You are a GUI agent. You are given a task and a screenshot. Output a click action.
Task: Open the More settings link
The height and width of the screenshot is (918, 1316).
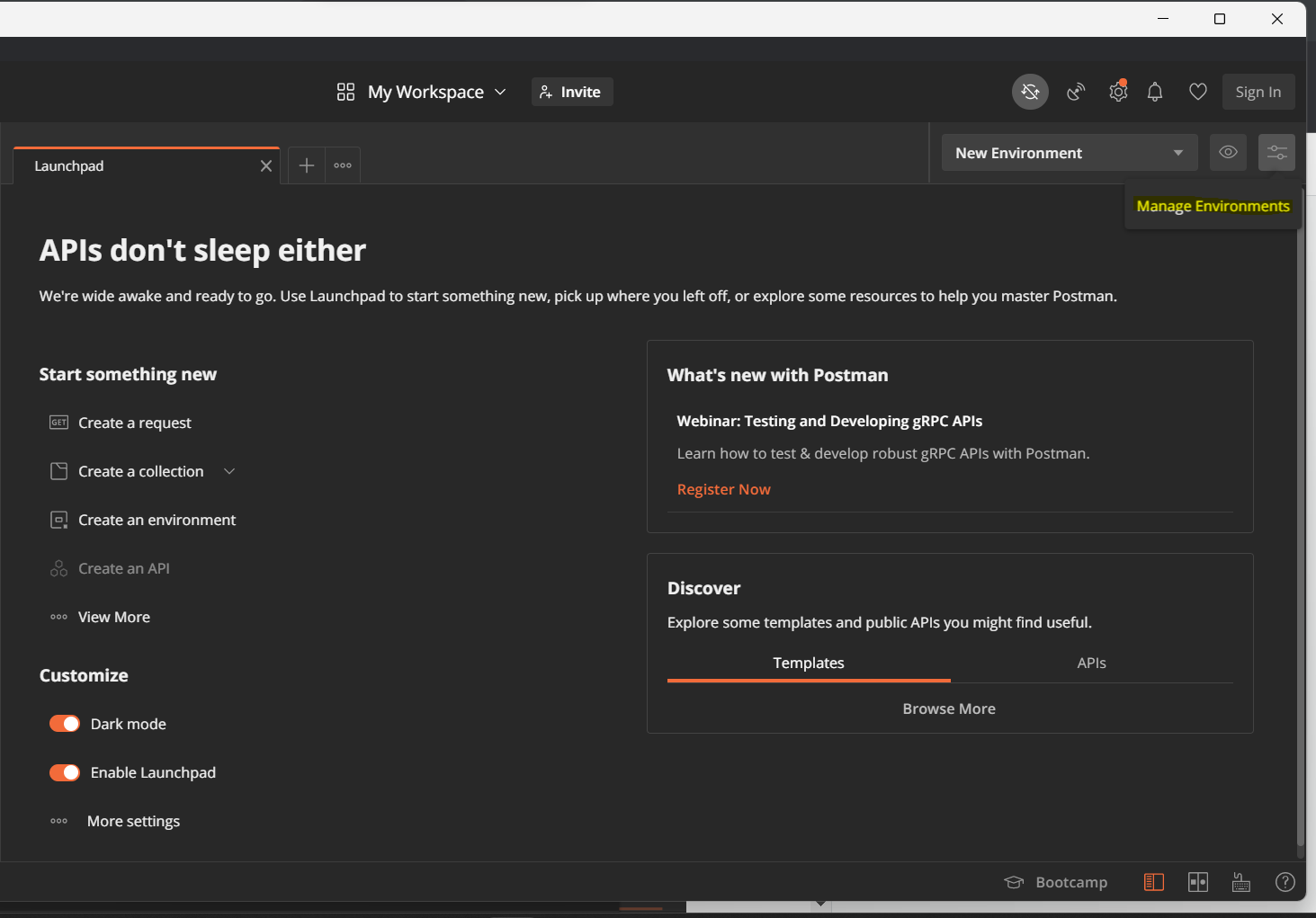[133, 821]
